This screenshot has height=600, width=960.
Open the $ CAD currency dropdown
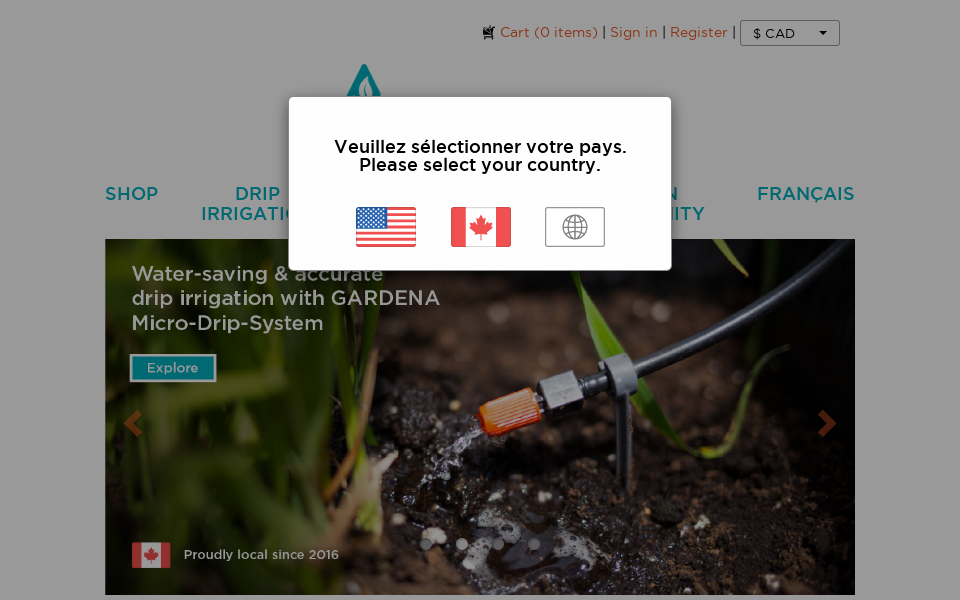point(790,33)
